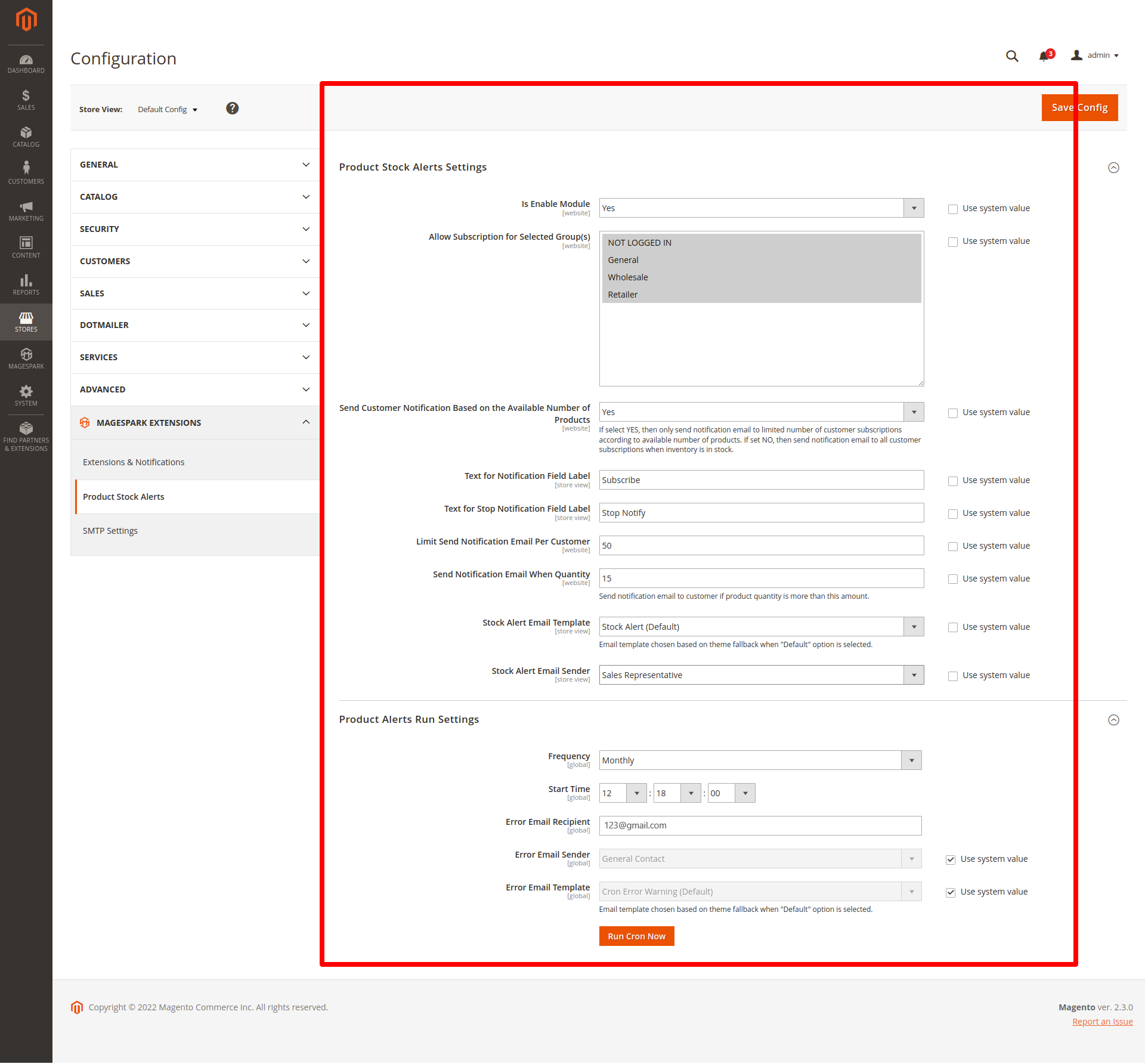Open the Store View Default Config switcher
Image resolution: width=1145 pixels, height=1064 pixels.
[167, 110]
